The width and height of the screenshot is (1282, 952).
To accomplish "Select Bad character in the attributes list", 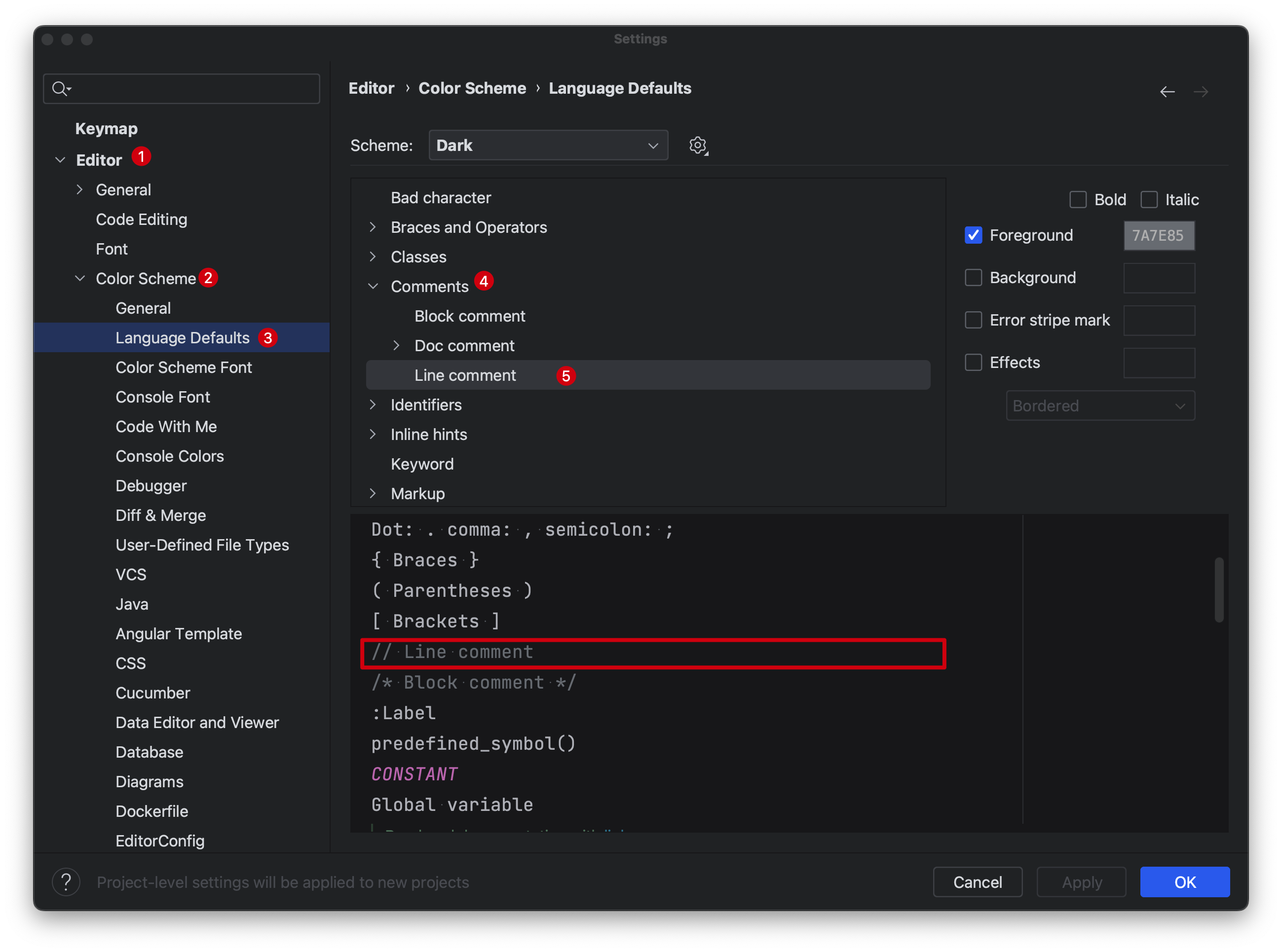I will tap(441, 198).
